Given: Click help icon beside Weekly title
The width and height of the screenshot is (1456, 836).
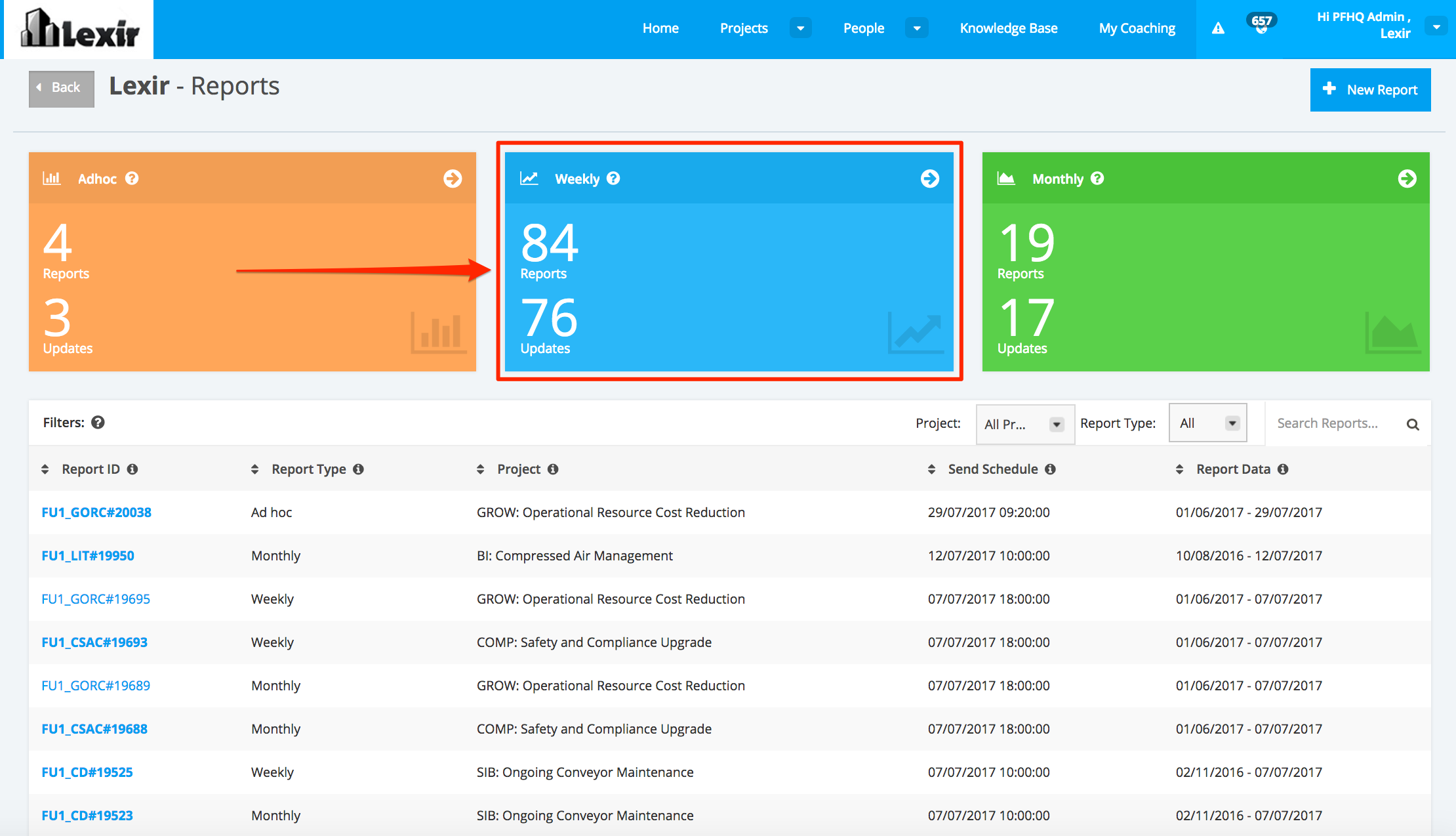Looking at the screenshot, I should pos(613,178).
